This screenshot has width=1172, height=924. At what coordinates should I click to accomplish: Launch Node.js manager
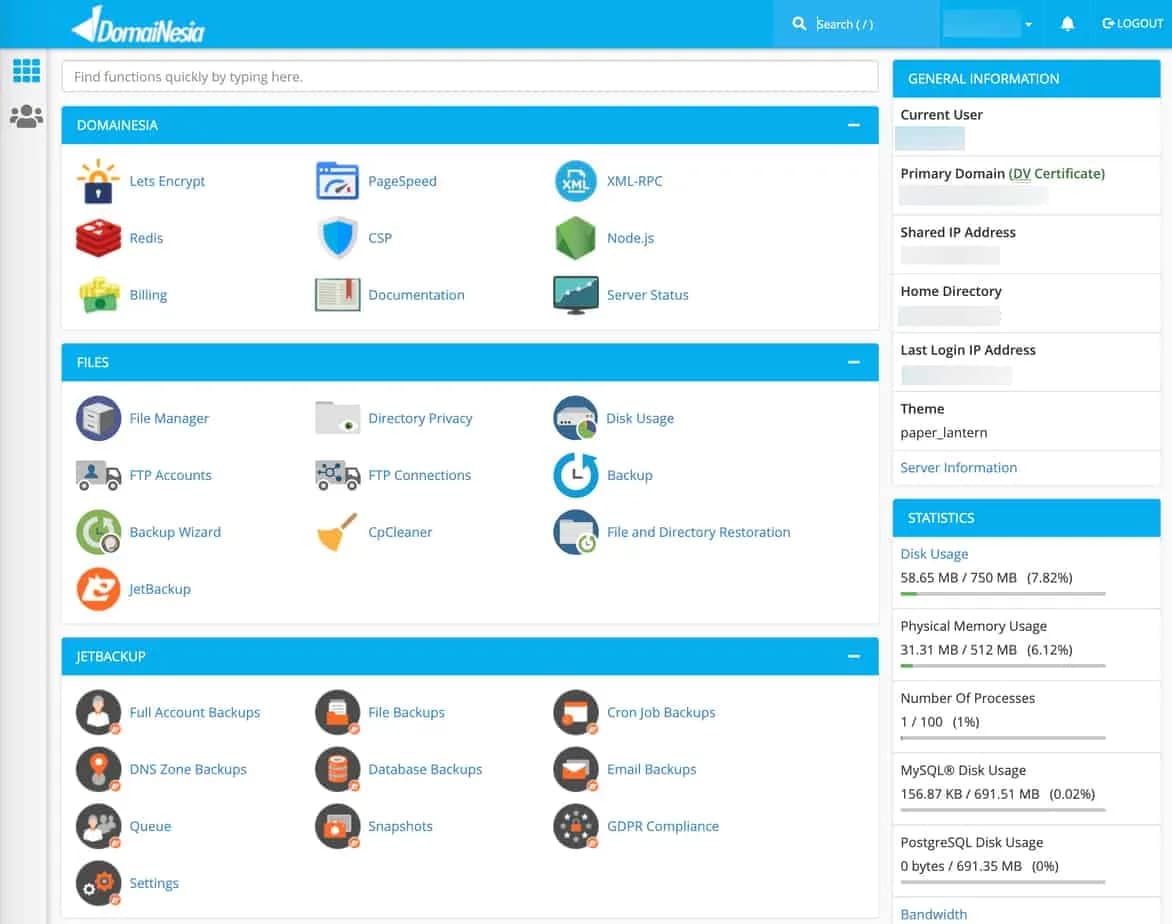(632, 238)
